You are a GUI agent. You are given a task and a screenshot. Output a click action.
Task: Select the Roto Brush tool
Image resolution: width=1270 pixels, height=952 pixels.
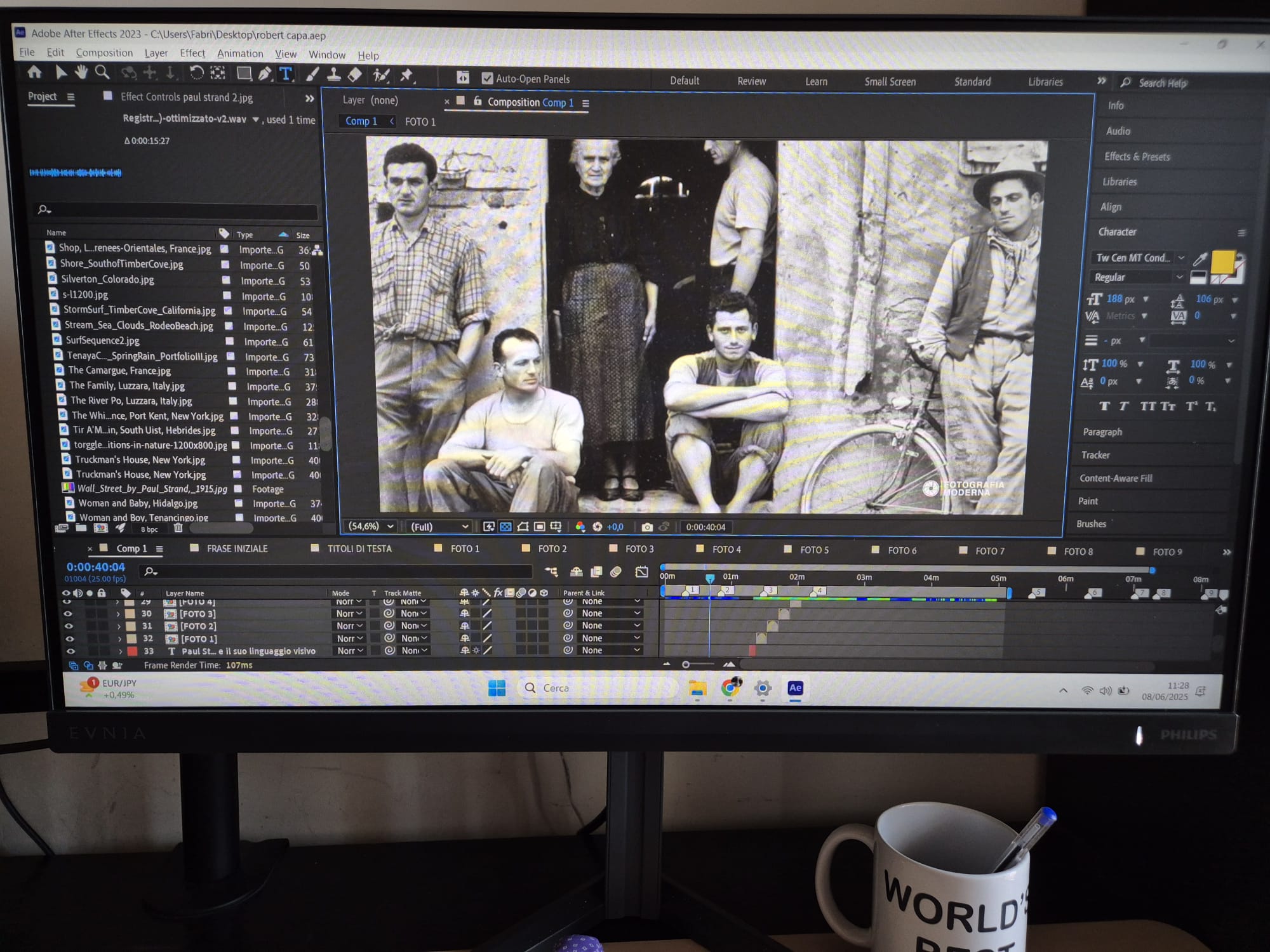381,76
